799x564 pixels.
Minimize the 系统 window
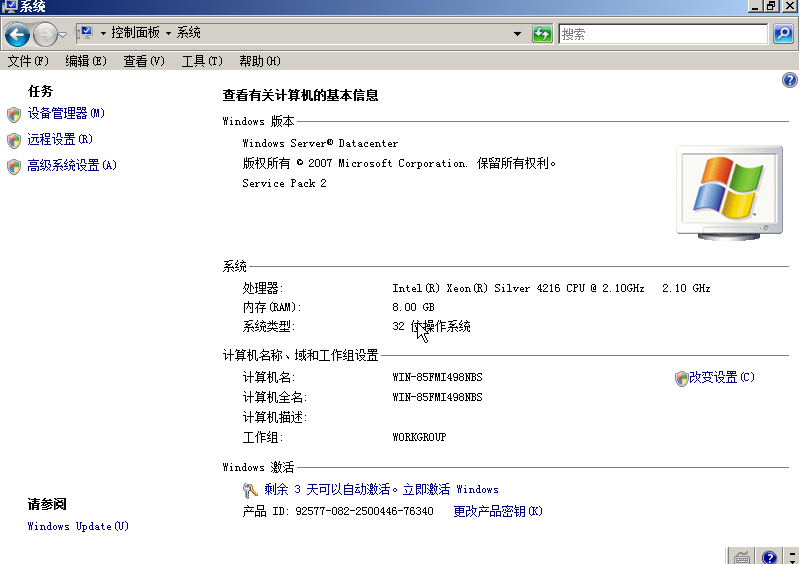(x=755, y=6)
